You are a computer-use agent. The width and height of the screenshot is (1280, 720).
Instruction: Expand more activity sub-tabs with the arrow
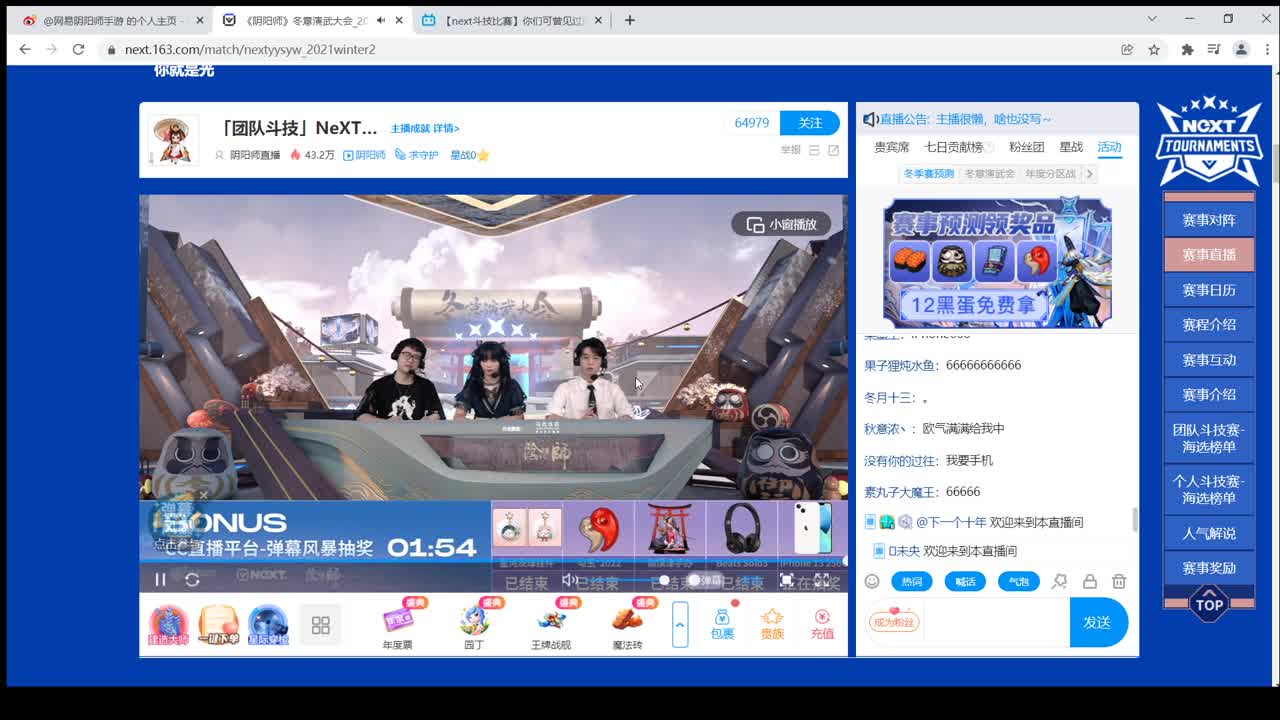(x=1089, y=174)
